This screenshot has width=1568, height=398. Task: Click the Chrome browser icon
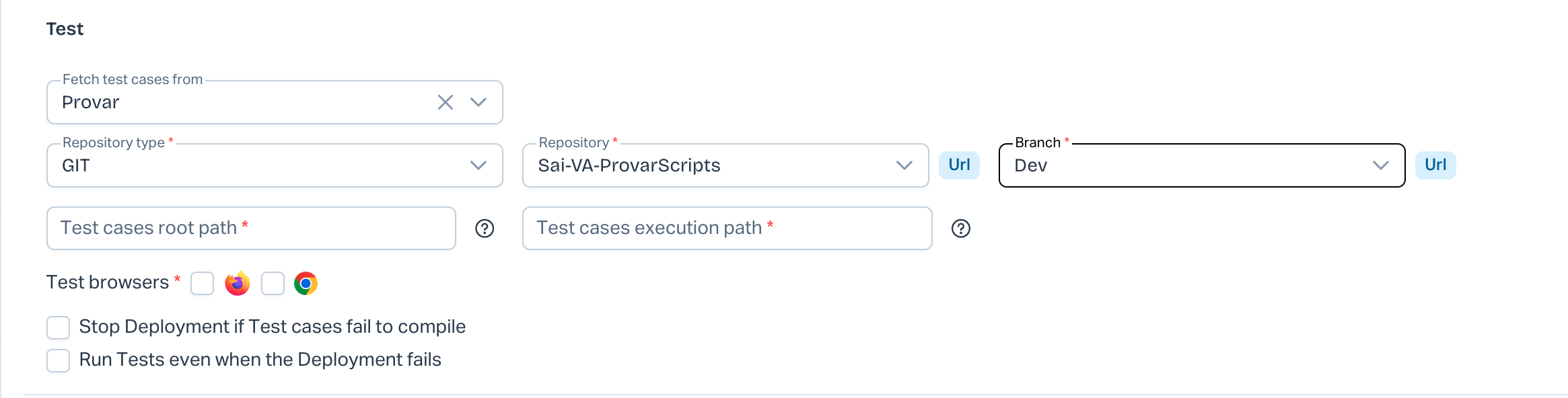[306, 284]
